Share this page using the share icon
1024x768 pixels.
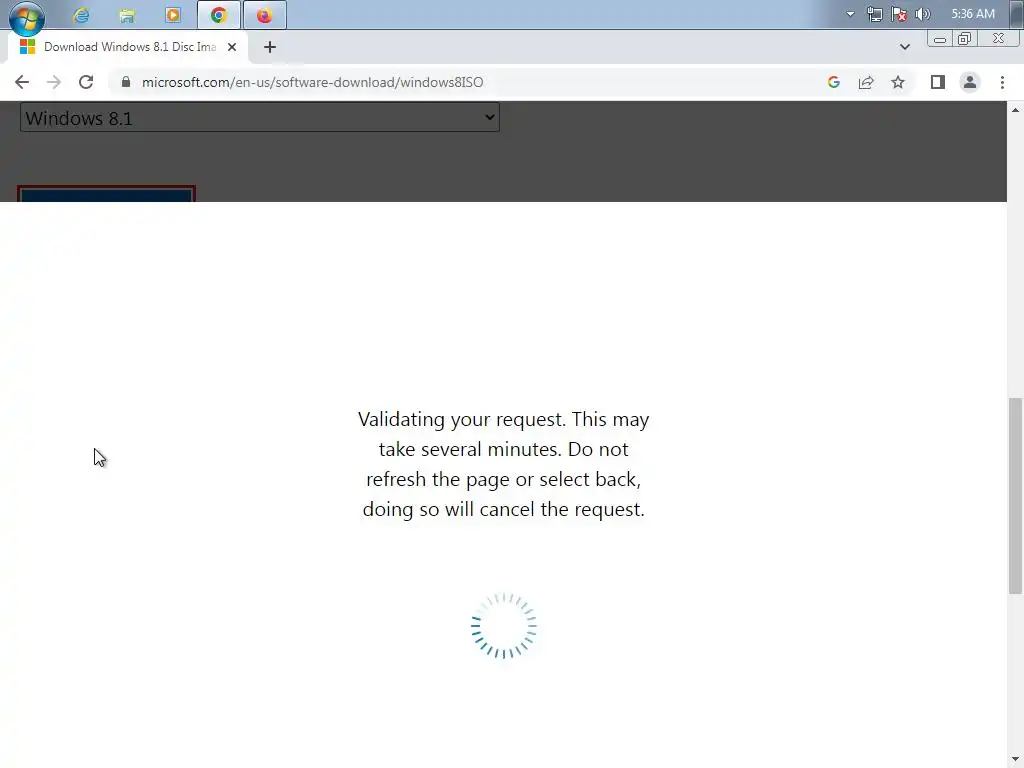[866, 82]
